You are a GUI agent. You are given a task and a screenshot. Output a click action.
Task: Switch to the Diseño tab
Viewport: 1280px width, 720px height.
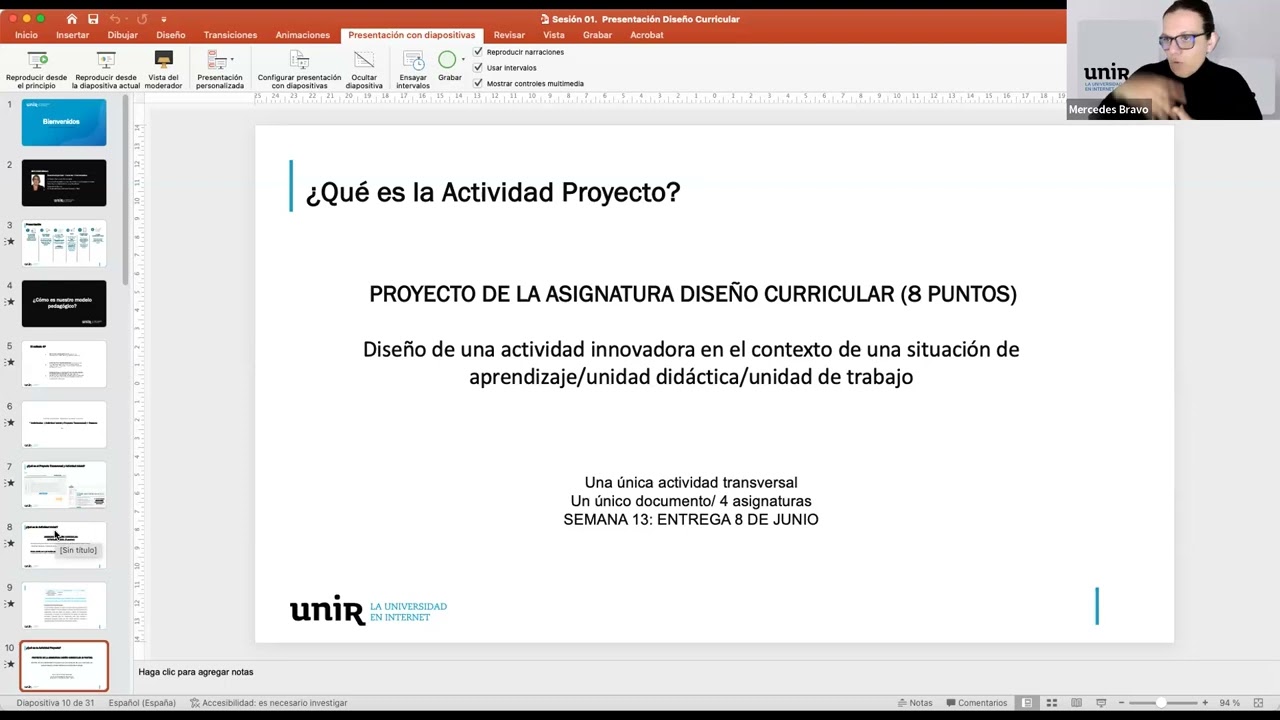tap(170, 35)
